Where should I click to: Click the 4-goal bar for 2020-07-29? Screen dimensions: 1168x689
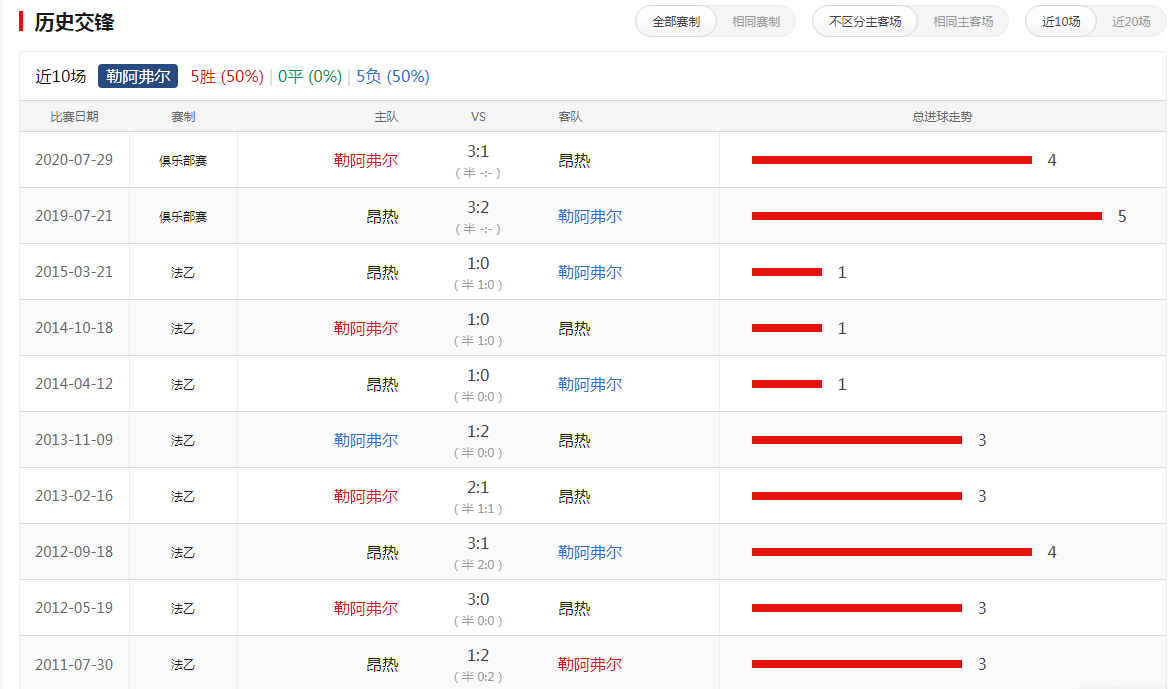(892, 160)
